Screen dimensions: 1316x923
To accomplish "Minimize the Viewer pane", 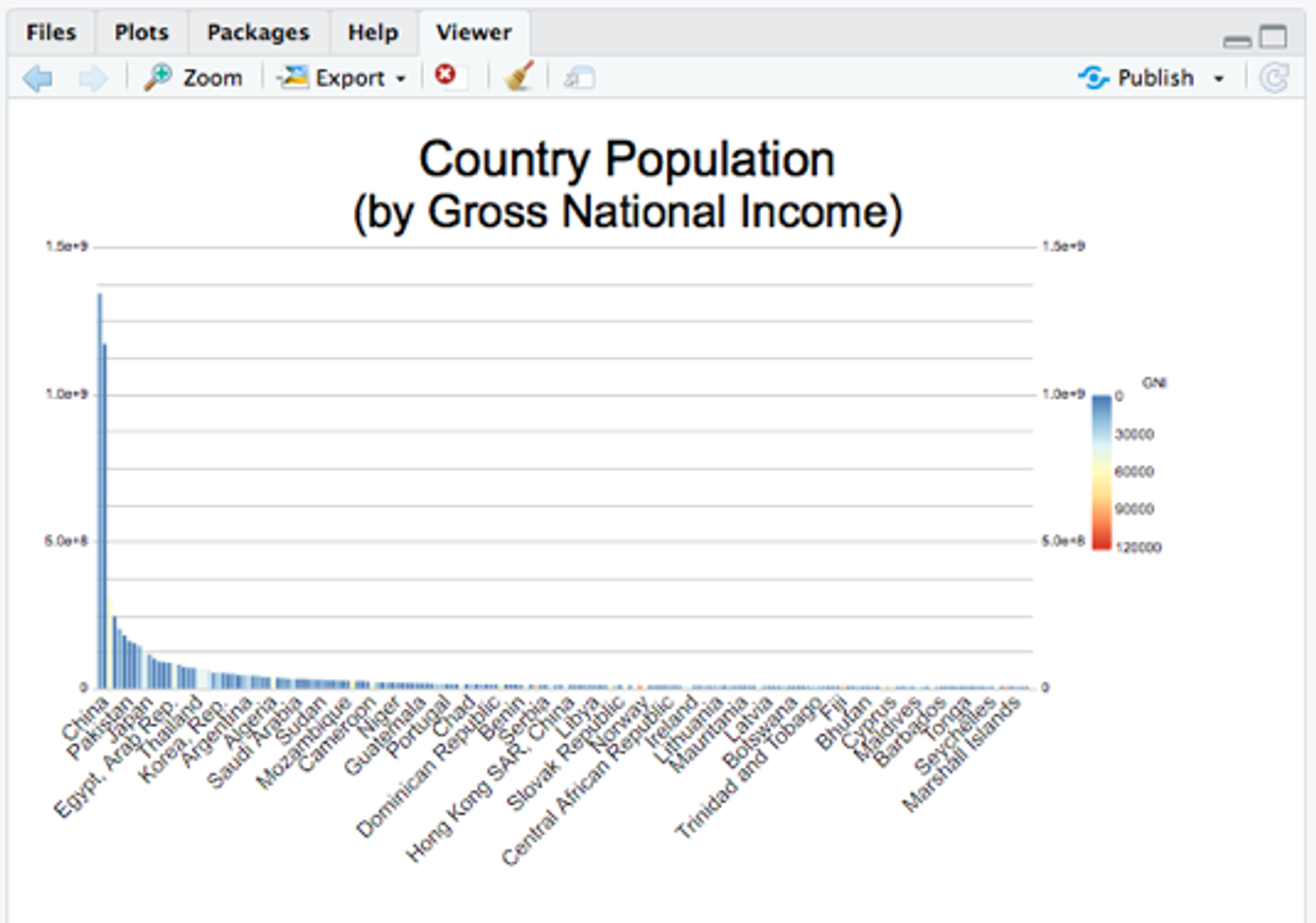I will pos(1236,42).
